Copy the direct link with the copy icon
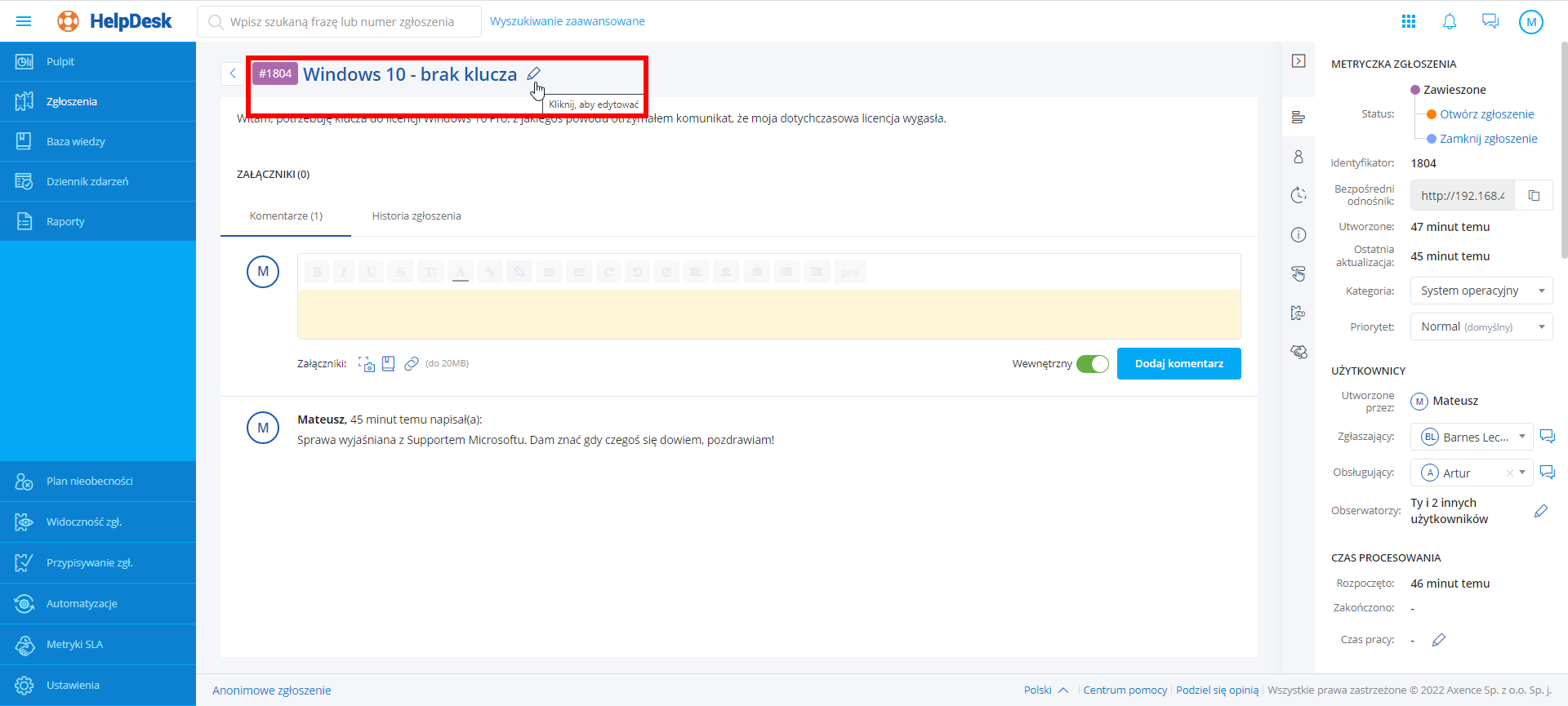 click(1534, 196)
